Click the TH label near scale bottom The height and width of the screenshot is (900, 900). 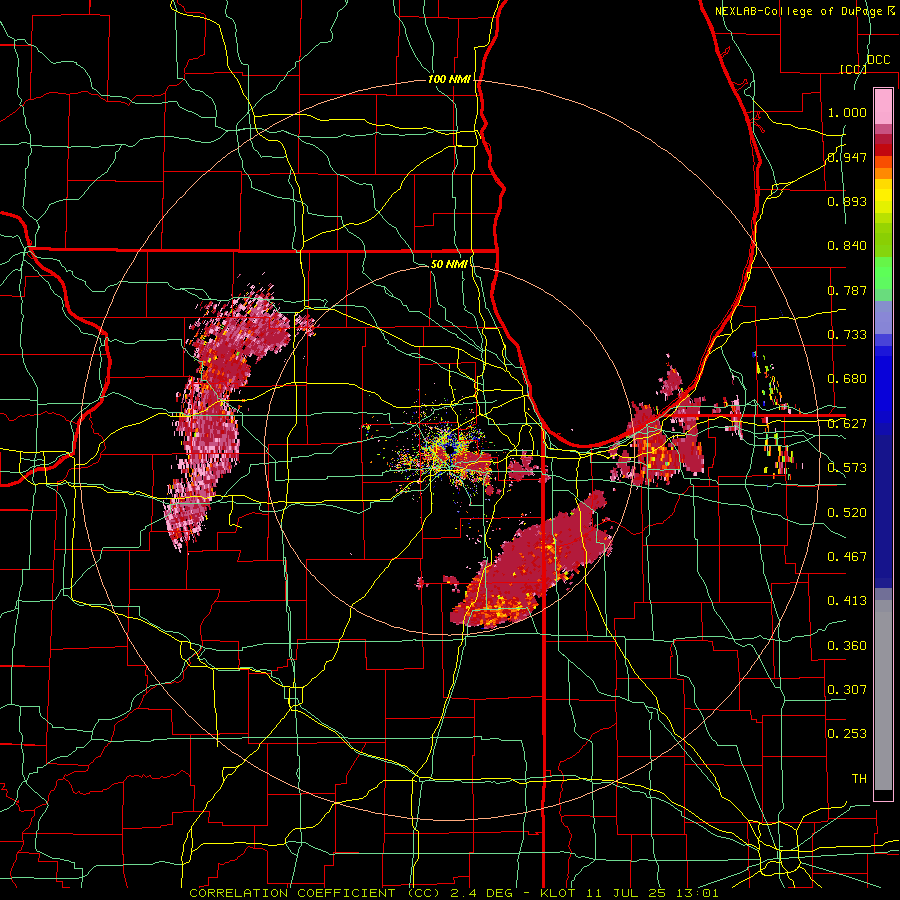[859, 779]
